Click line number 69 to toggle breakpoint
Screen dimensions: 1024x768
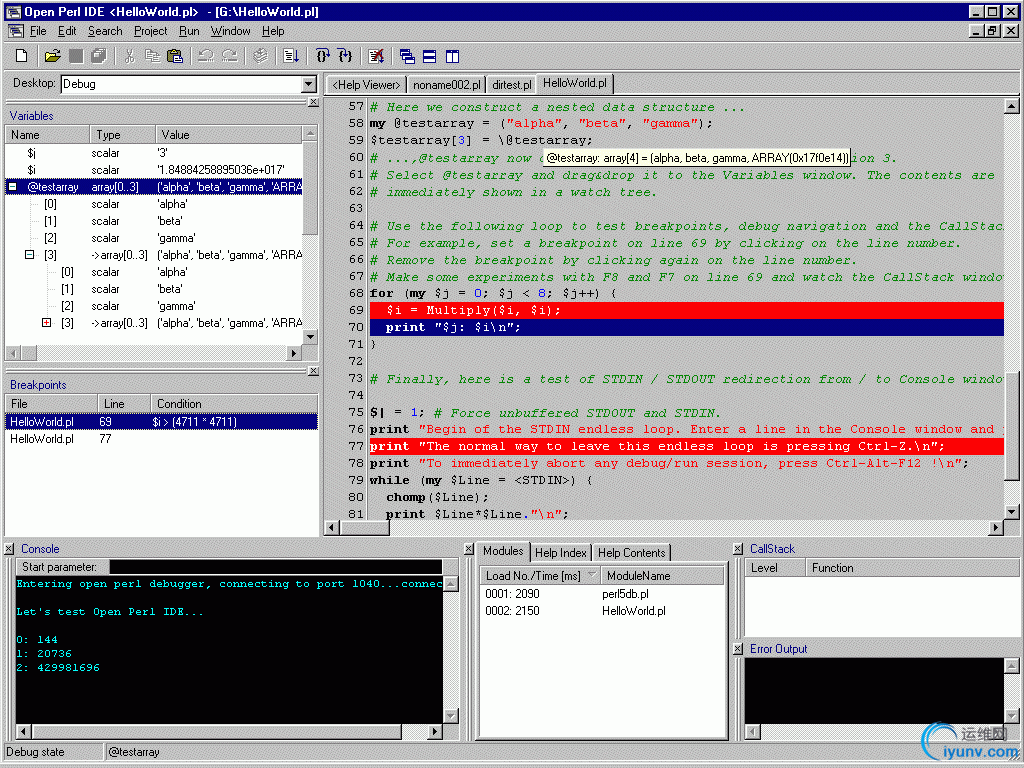pyautogui.click(x=356, y=310)
